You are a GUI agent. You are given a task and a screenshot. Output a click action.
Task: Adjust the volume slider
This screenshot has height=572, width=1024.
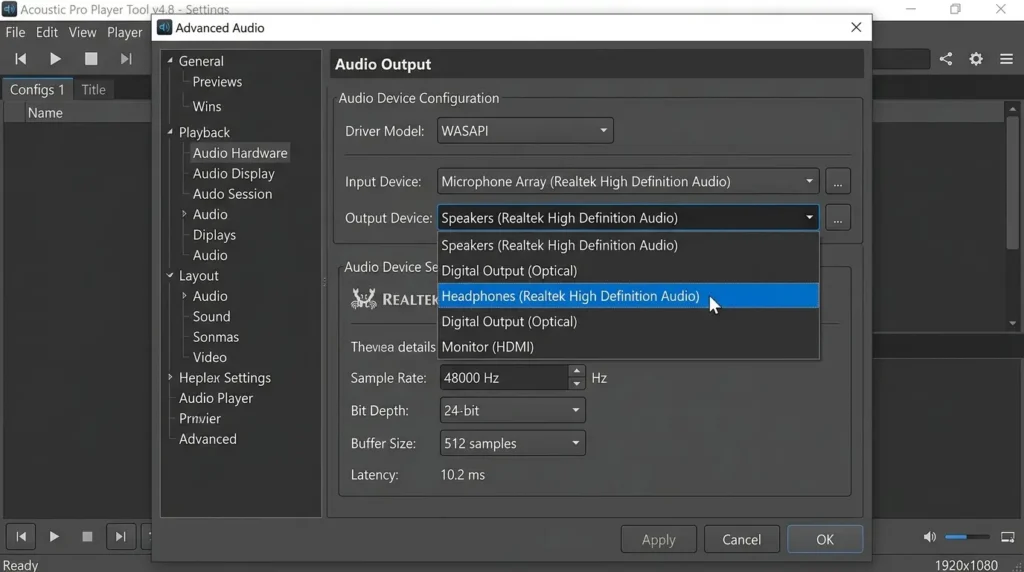pyautogui.click(x=967, y=537)
